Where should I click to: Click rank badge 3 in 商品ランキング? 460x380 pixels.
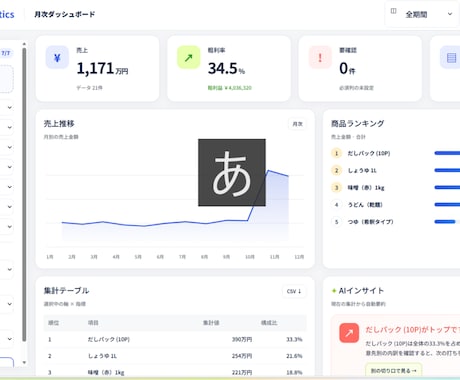[336, 188]
